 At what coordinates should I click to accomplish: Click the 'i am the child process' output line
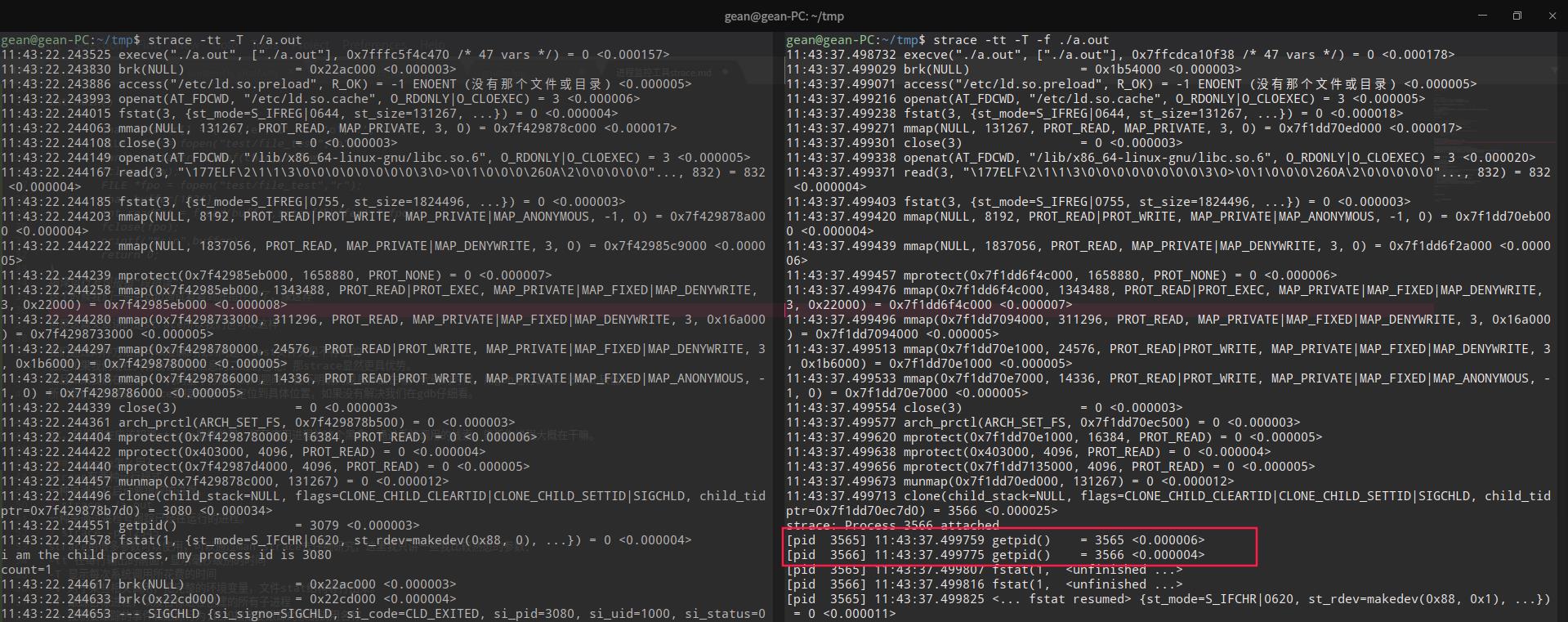(166, 554)
